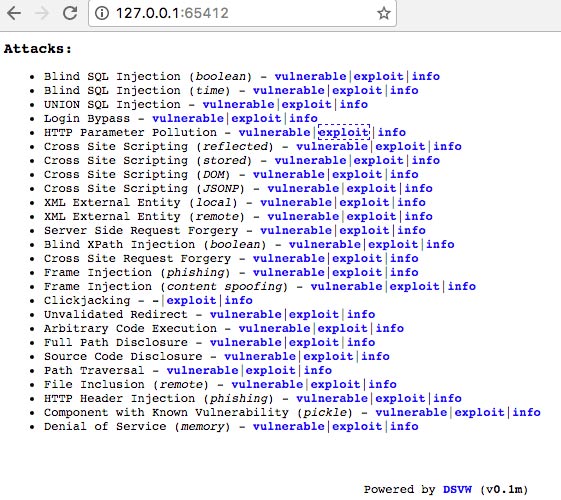Open vulnerable link for Cross Site Scripting (stored)
The image size is (561, 500).
310,161
